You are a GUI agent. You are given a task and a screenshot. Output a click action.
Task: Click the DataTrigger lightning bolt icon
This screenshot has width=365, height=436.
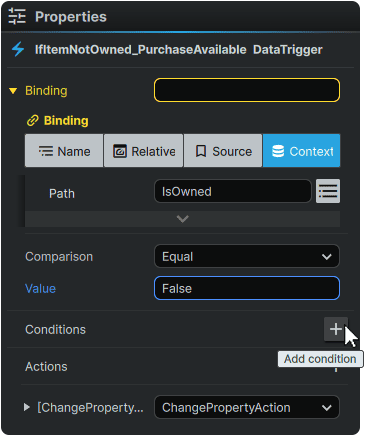18,50
